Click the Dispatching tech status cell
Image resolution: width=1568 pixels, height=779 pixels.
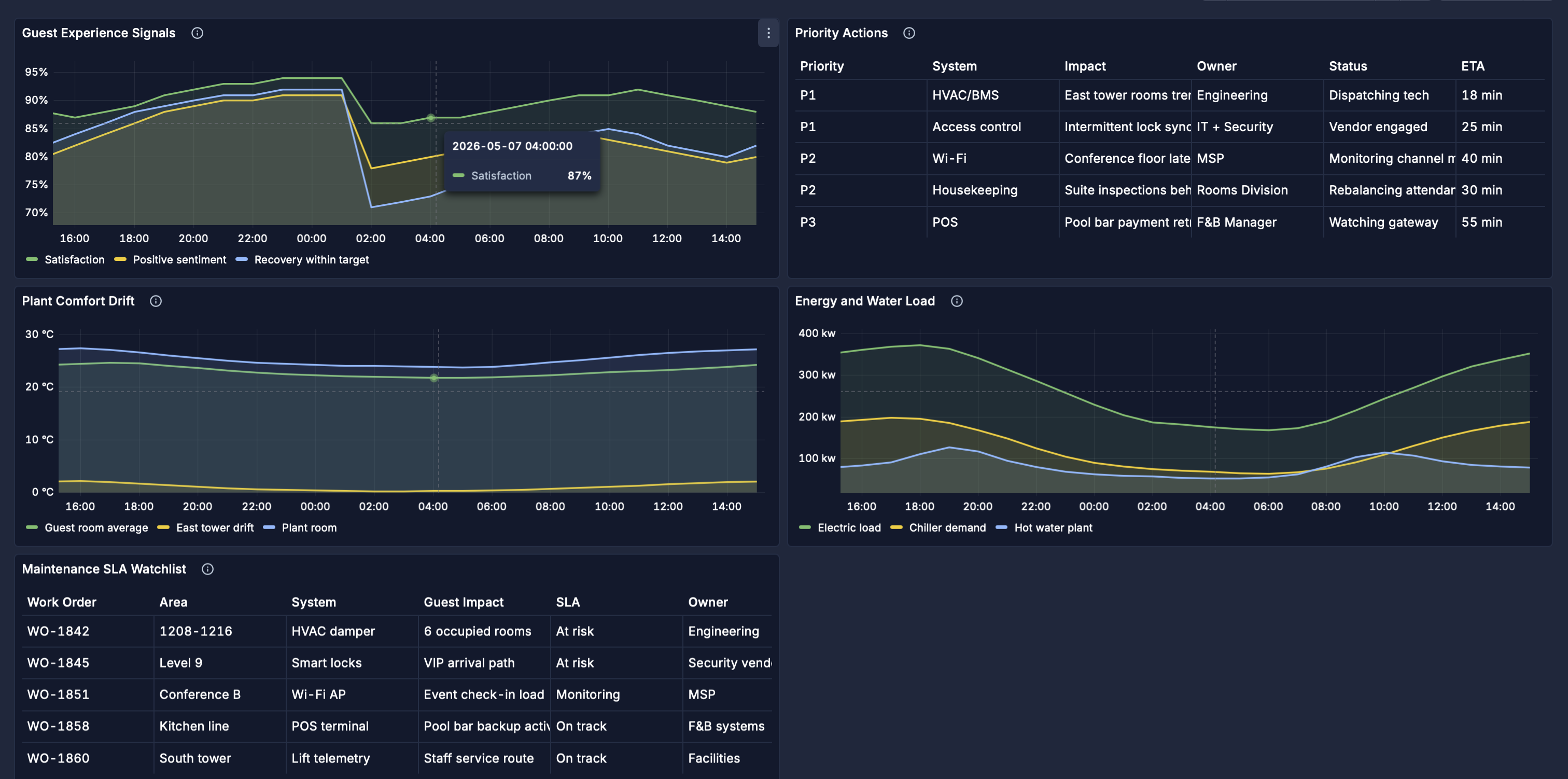click(x=1389, y=95)
